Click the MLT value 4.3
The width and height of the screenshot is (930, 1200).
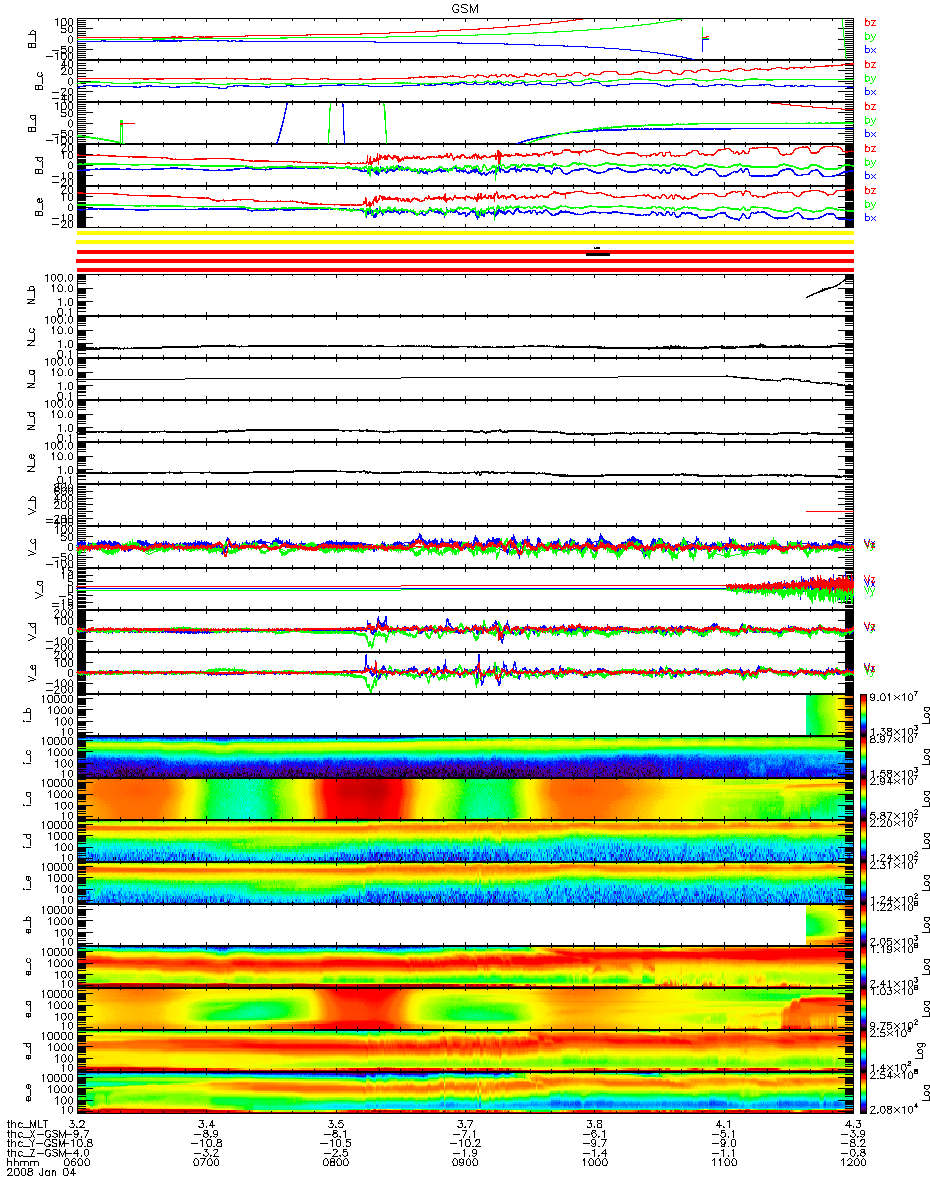[852, 1124]
